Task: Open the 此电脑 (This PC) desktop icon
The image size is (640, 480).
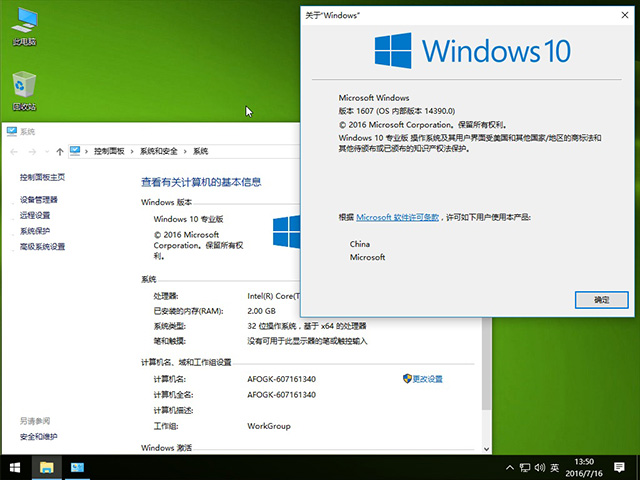Action: pos(24,27)
